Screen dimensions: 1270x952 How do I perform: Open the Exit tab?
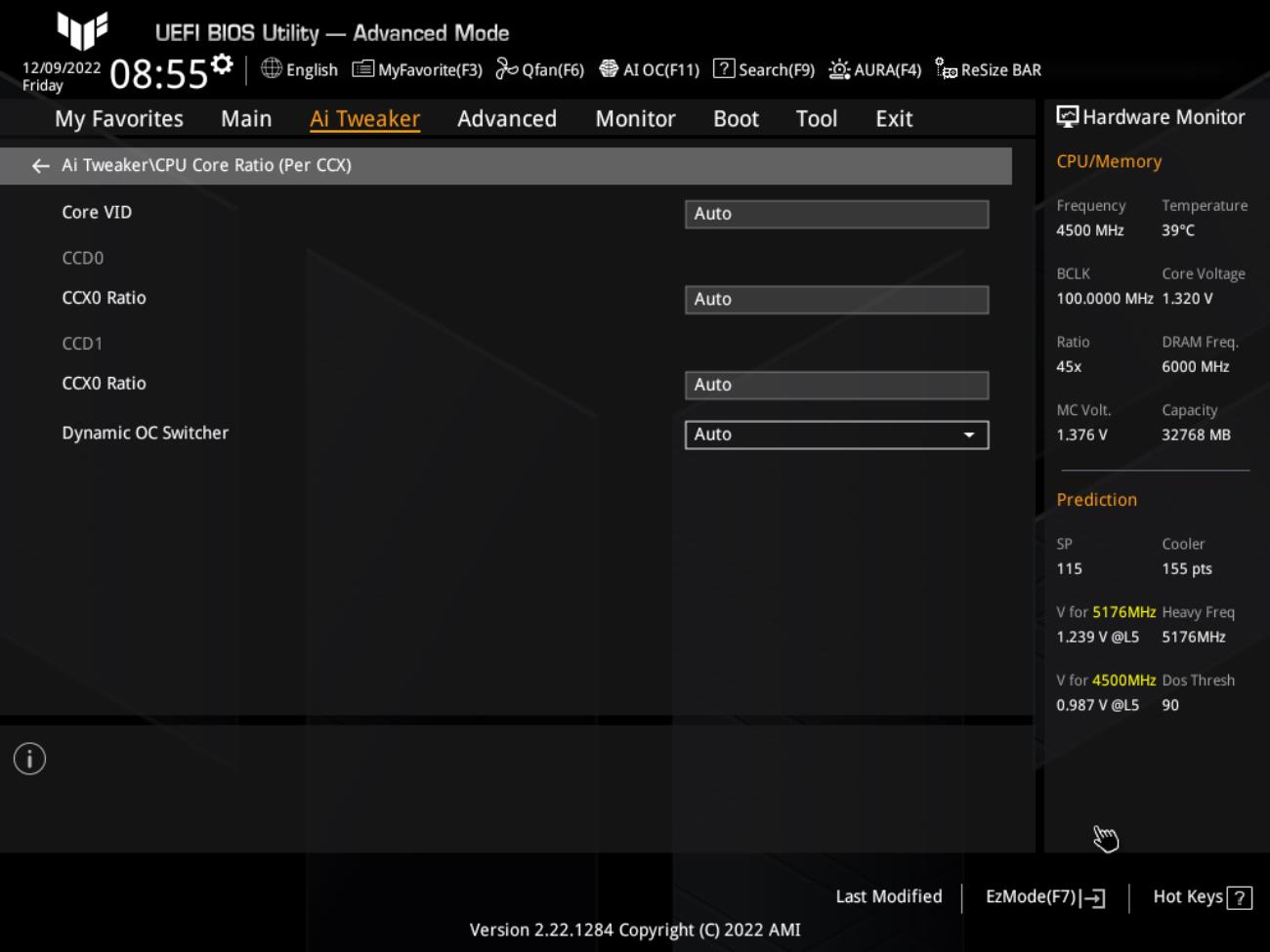click(x=894, y=119)
